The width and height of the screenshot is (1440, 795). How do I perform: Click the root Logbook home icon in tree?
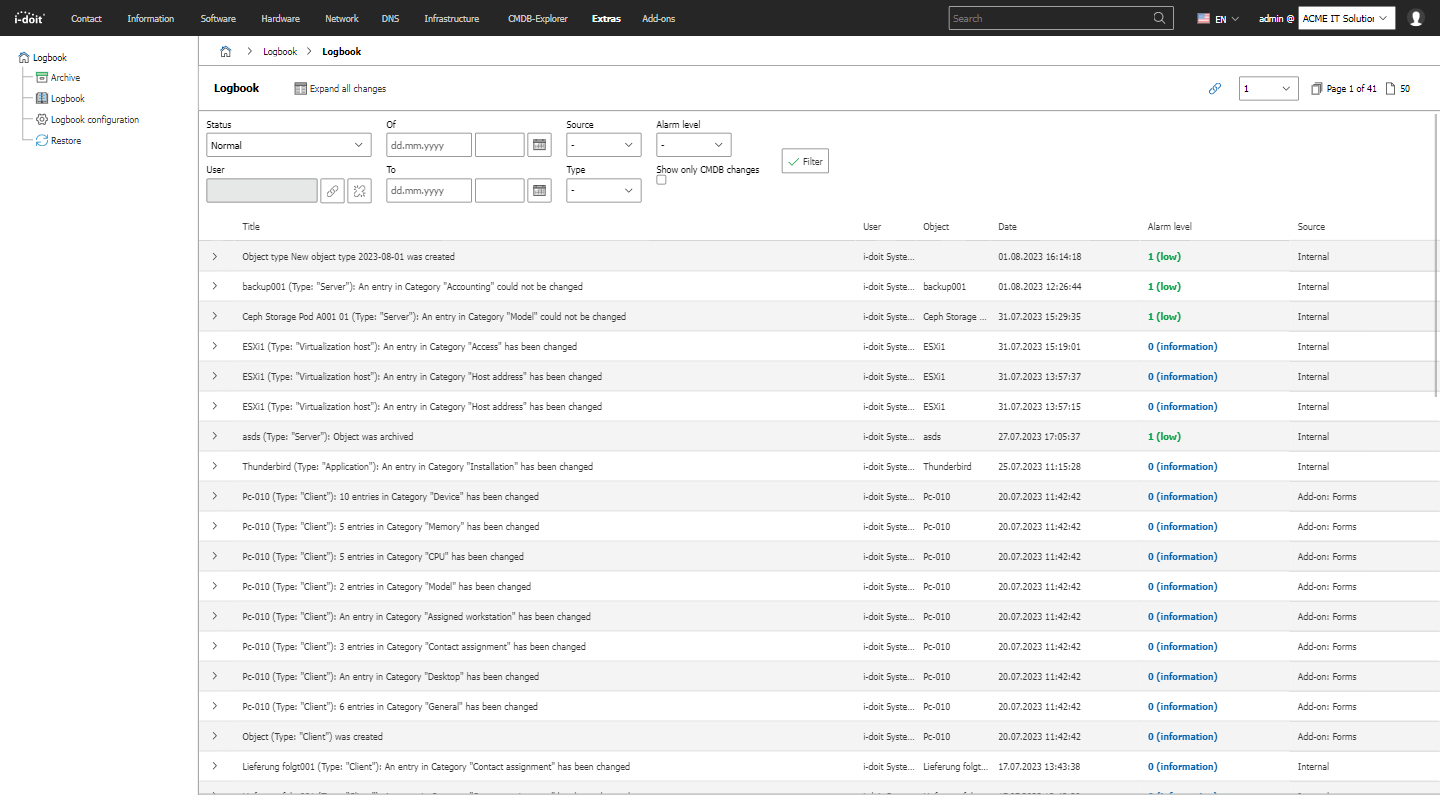(24, 58)
